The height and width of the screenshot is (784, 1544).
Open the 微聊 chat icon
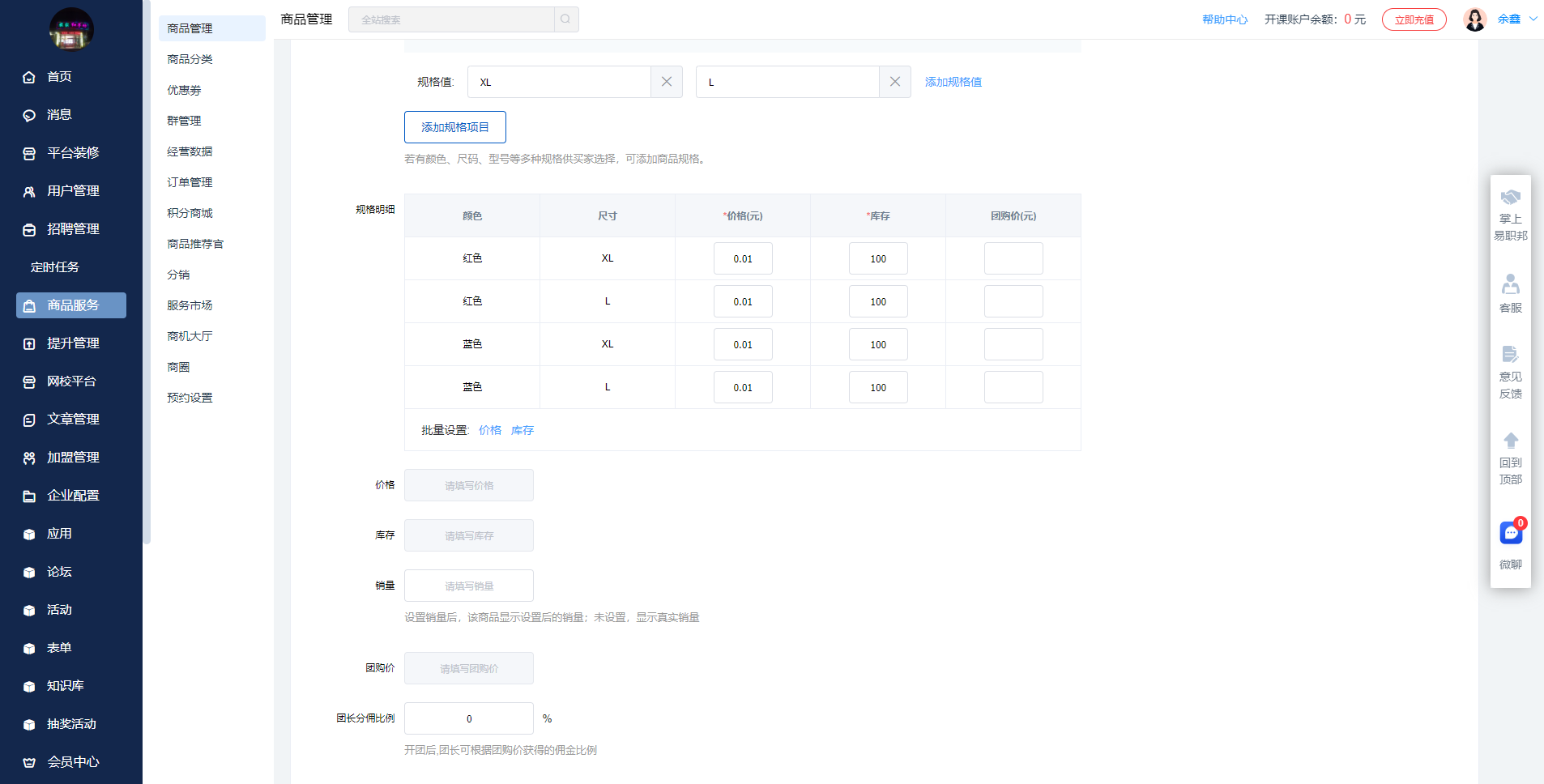(x=1510, y=534)
